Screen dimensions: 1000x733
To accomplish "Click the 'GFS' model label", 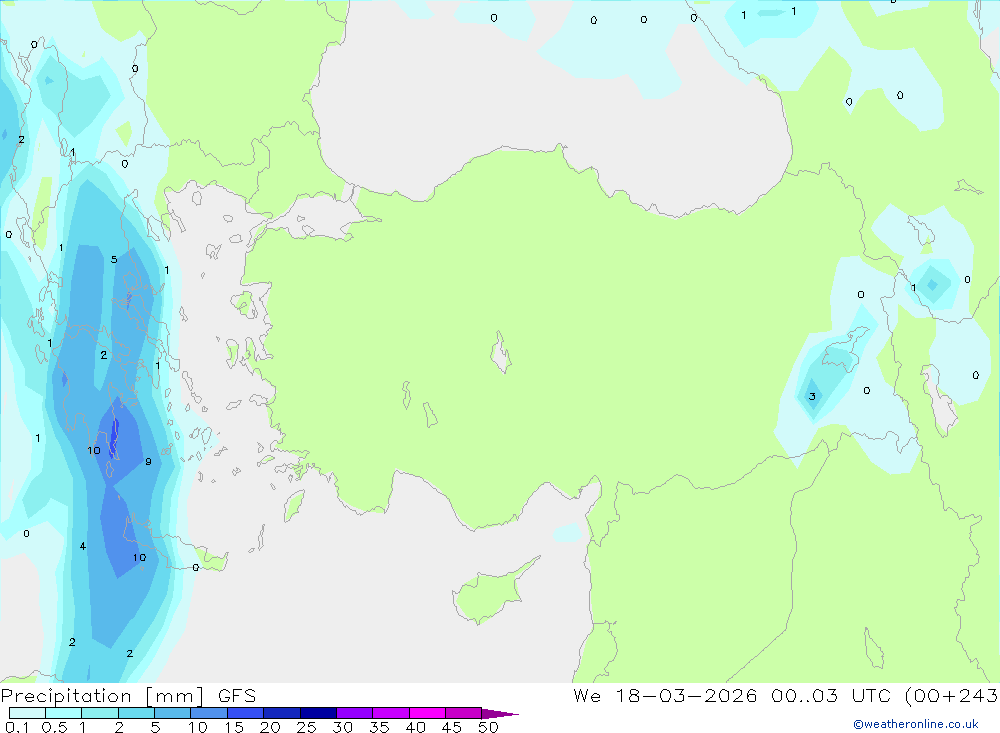I will pyautogui.click(x=237, y=696).
